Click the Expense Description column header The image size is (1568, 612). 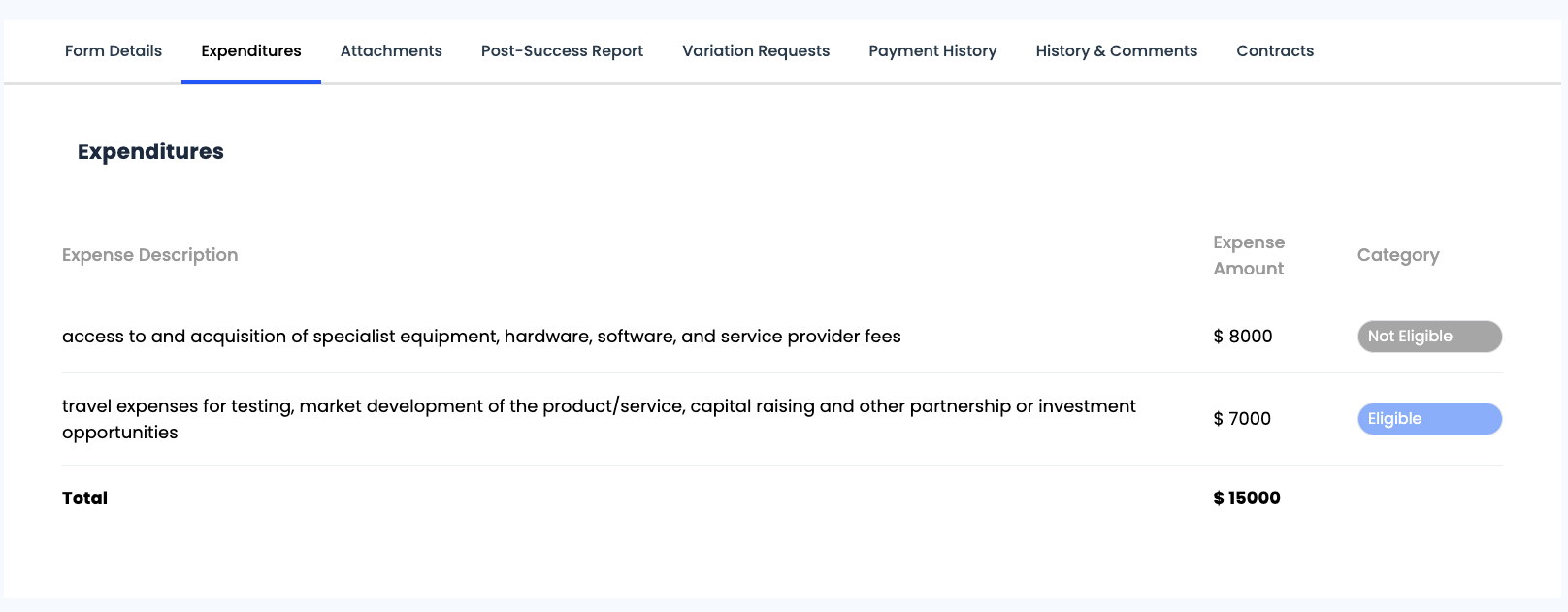pyautogui.click(x=149, y=255)
